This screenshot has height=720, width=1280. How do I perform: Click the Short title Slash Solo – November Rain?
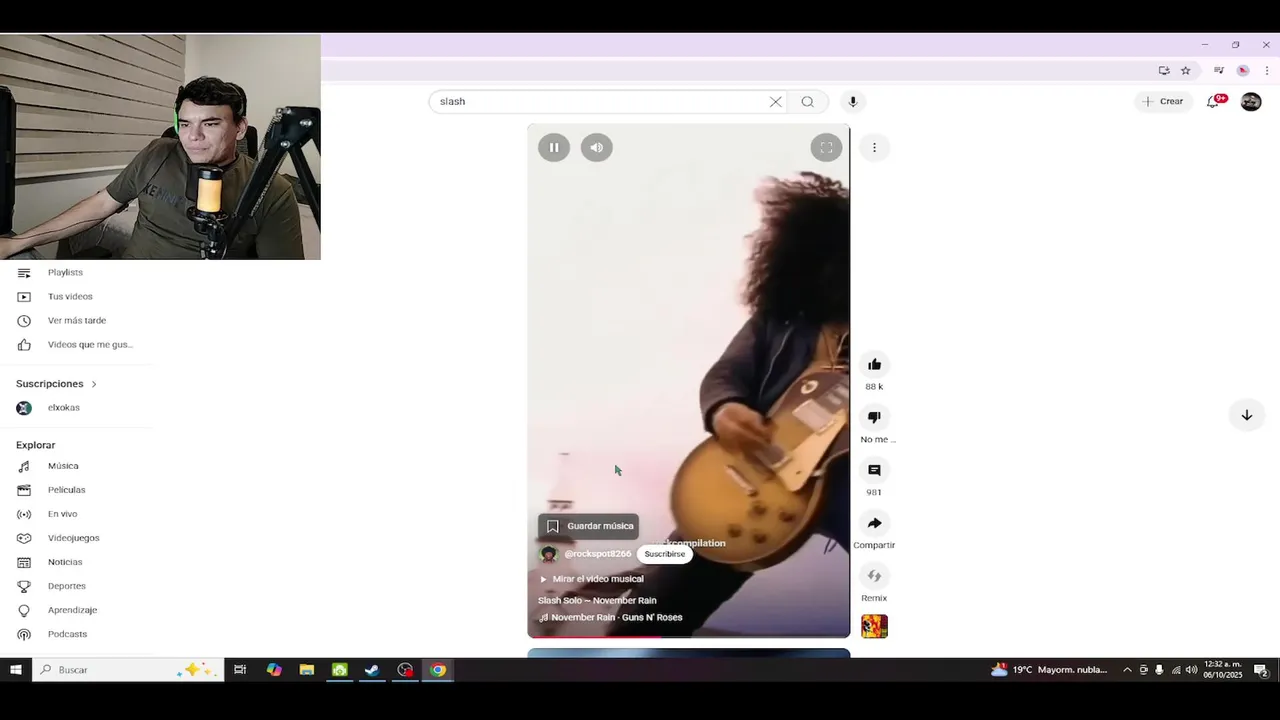coord(597,600)
